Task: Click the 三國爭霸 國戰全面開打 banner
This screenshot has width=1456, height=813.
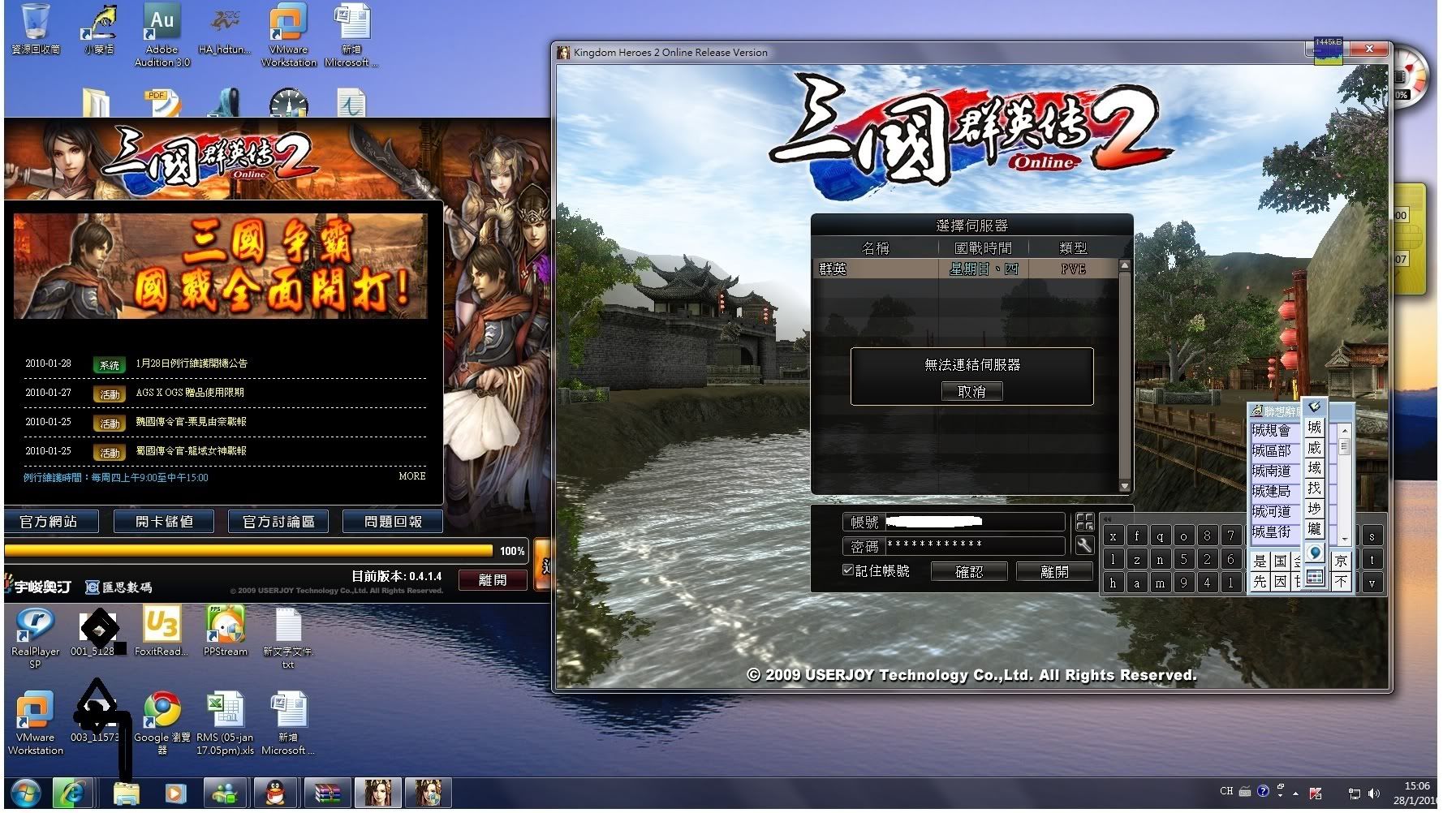Action: pyautogui.click(x=221, y=266)
